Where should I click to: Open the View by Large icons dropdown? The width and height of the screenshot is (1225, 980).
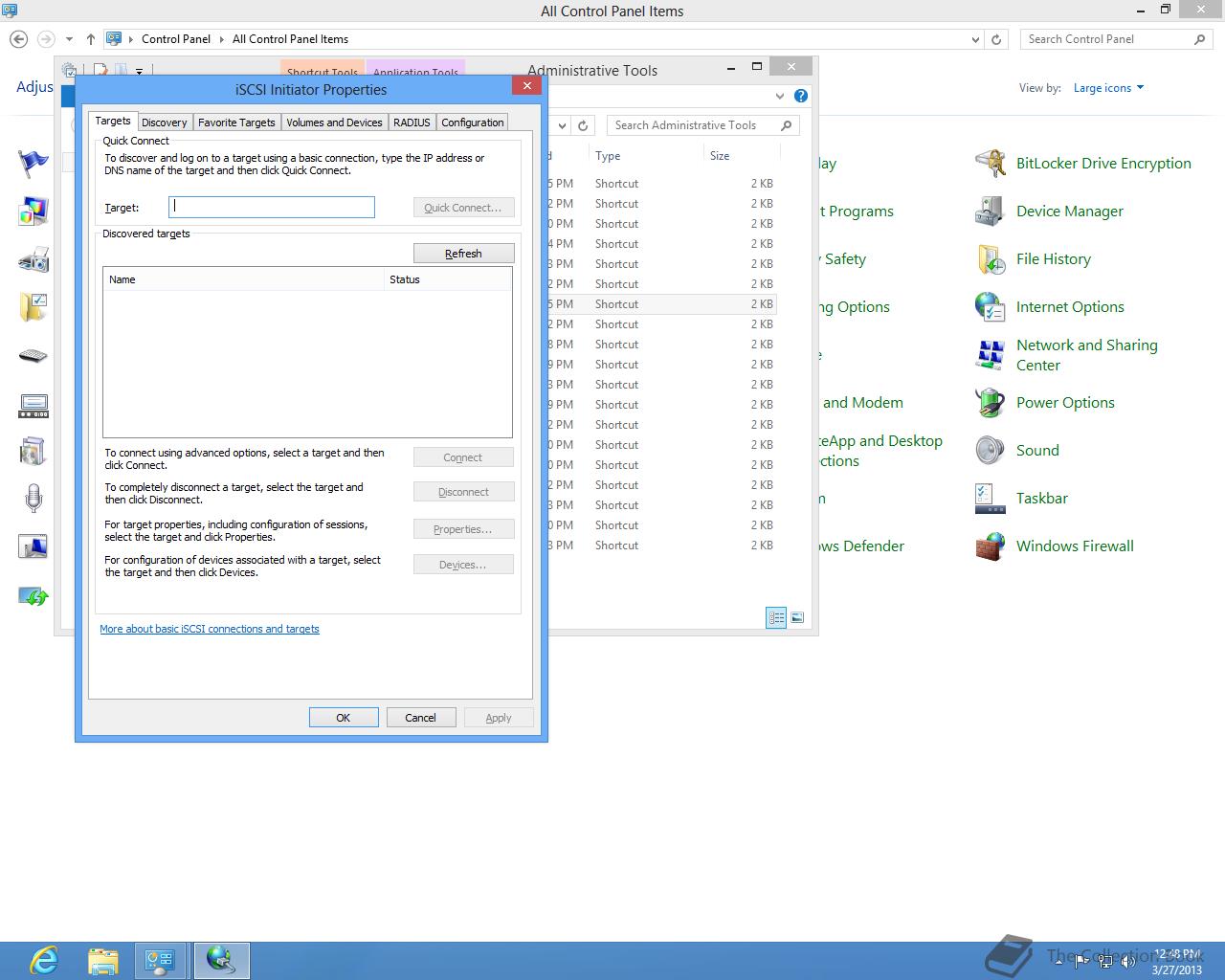pyautogui.click(x=1108, y=88)
